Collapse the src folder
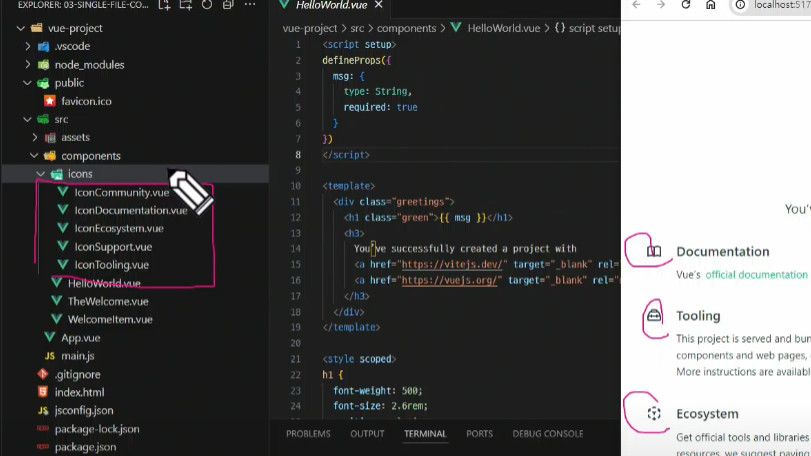 pyautogui.click(x=27, y=119)
